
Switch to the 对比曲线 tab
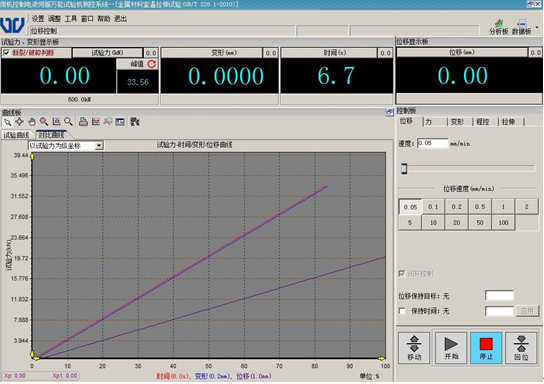point(51,135)
